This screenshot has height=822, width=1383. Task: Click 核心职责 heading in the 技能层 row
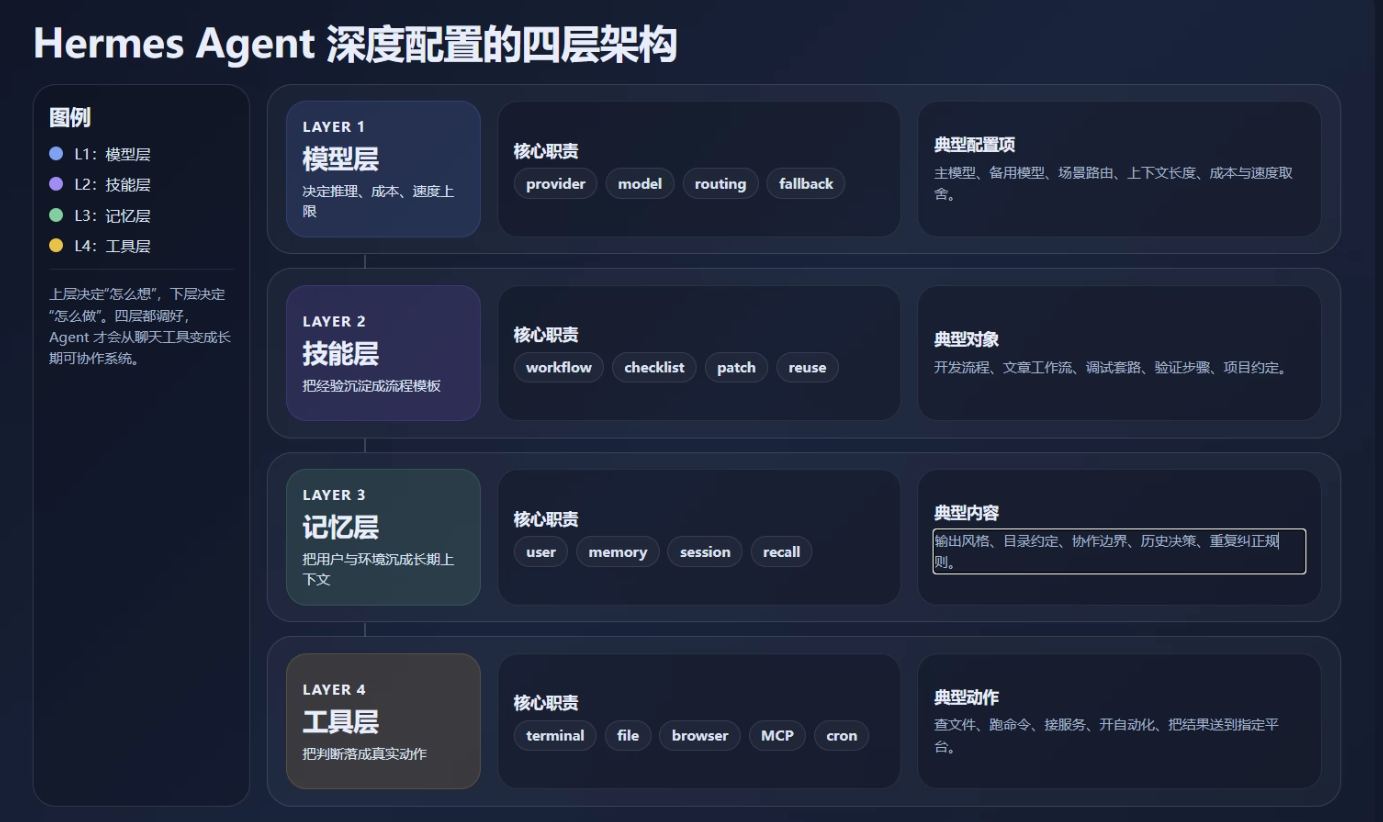click(x=546, y=335)
